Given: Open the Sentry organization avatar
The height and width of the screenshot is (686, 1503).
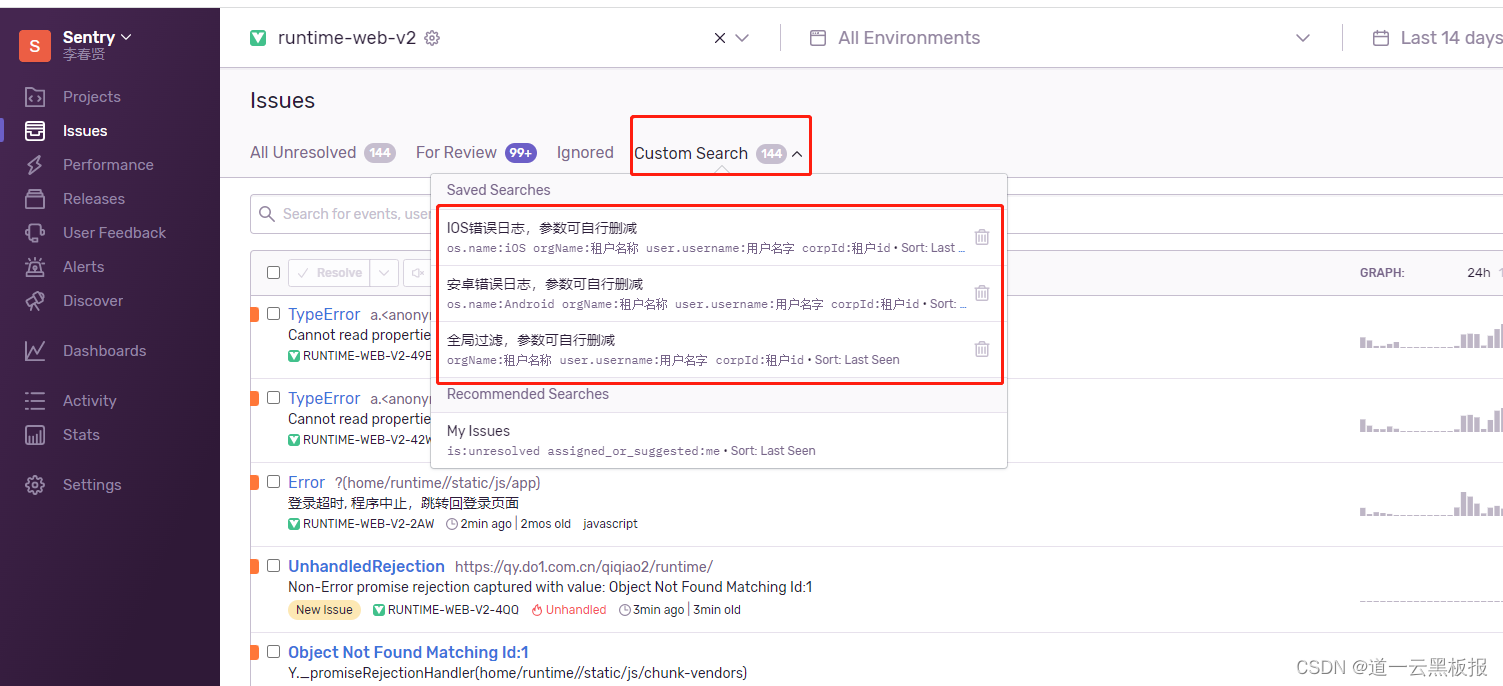Looking at the screenshot, I should (35, 46).
